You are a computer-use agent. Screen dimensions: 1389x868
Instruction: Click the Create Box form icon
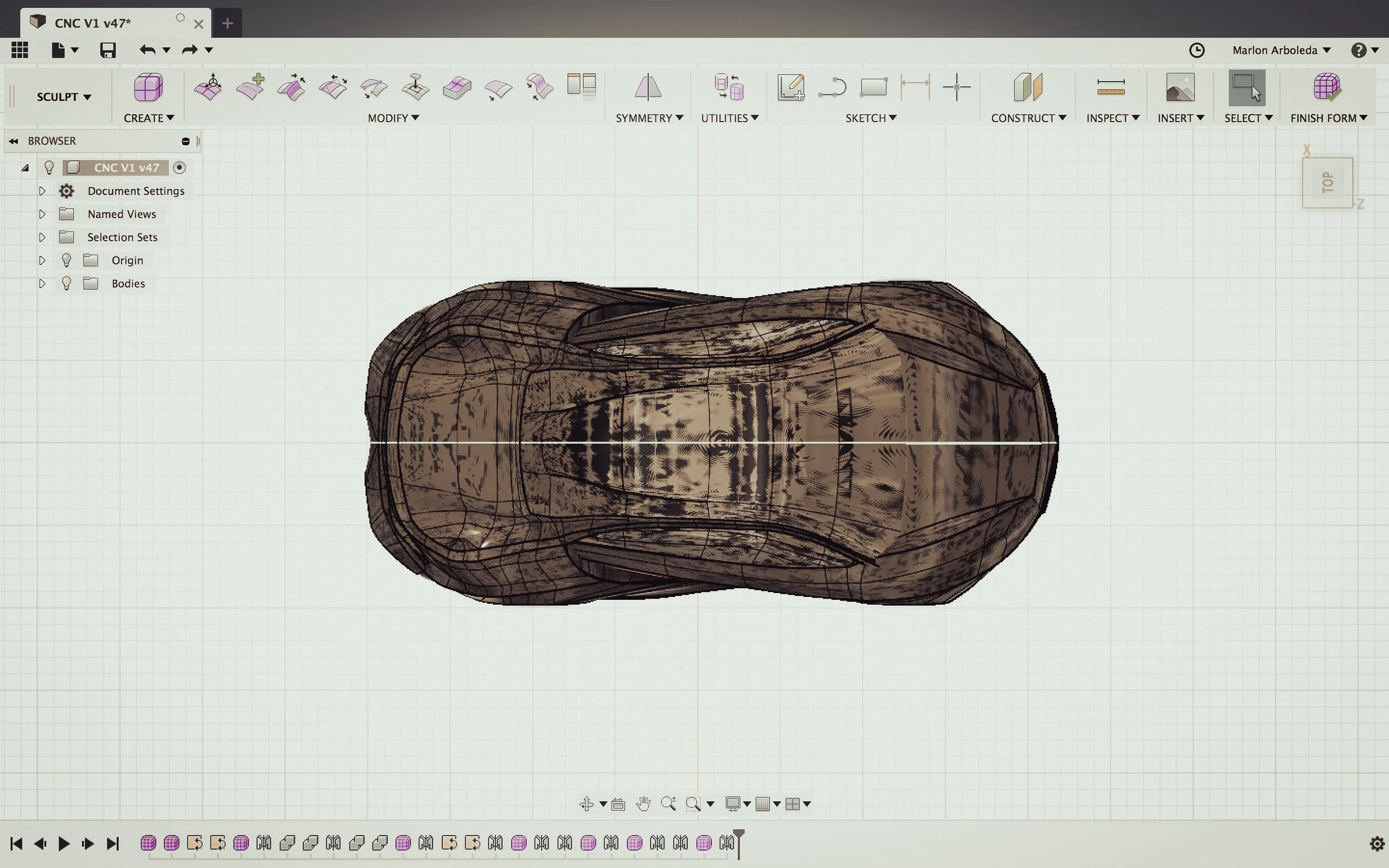point(148,88)
